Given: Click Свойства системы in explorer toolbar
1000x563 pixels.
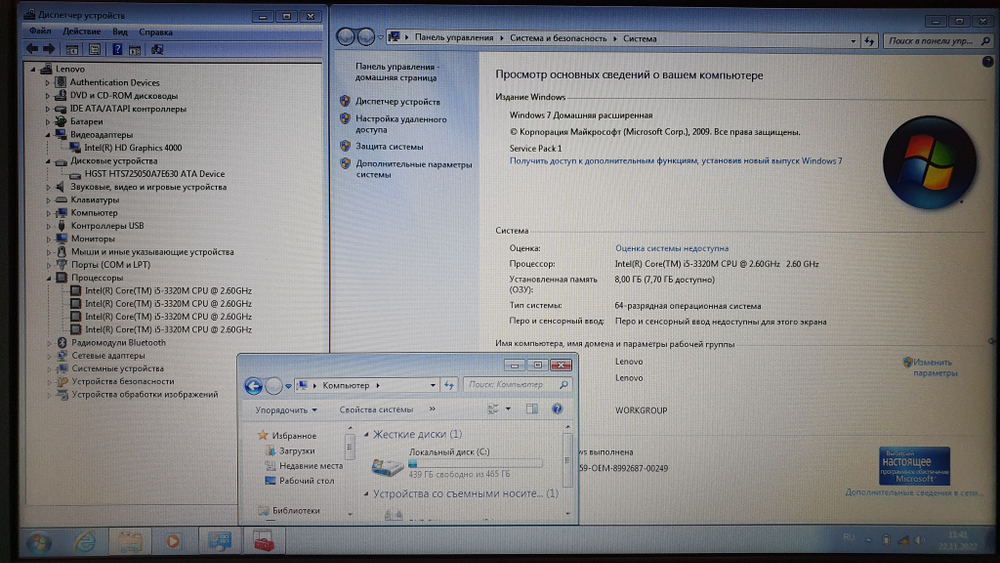Looking at the screenshot, I should (x=376, y=409).
